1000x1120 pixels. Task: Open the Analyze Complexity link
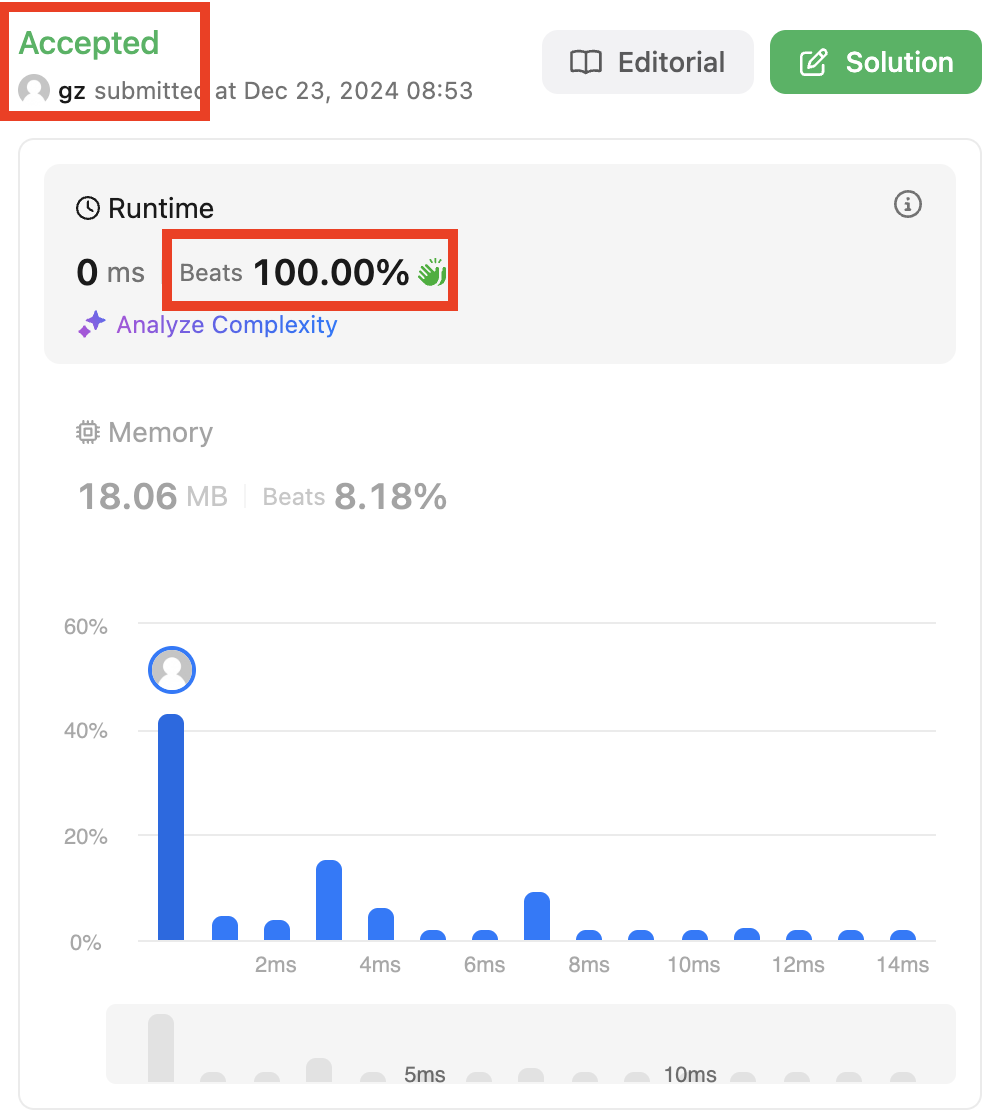(226, 325)
